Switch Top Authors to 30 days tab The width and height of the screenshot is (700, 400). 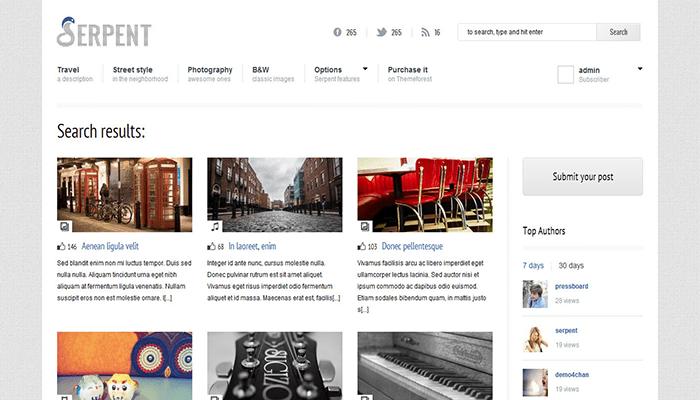(571, 266)
